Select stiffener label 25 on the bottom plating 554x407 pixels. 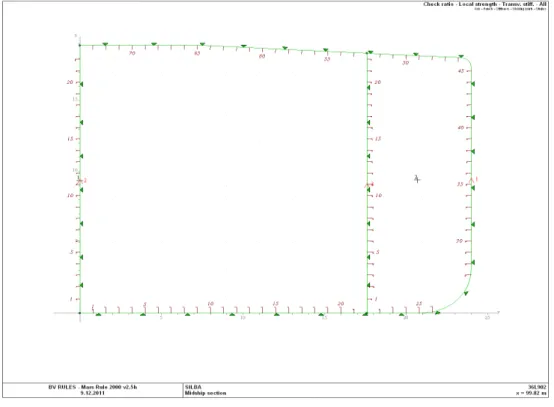[x=419, y=303]
